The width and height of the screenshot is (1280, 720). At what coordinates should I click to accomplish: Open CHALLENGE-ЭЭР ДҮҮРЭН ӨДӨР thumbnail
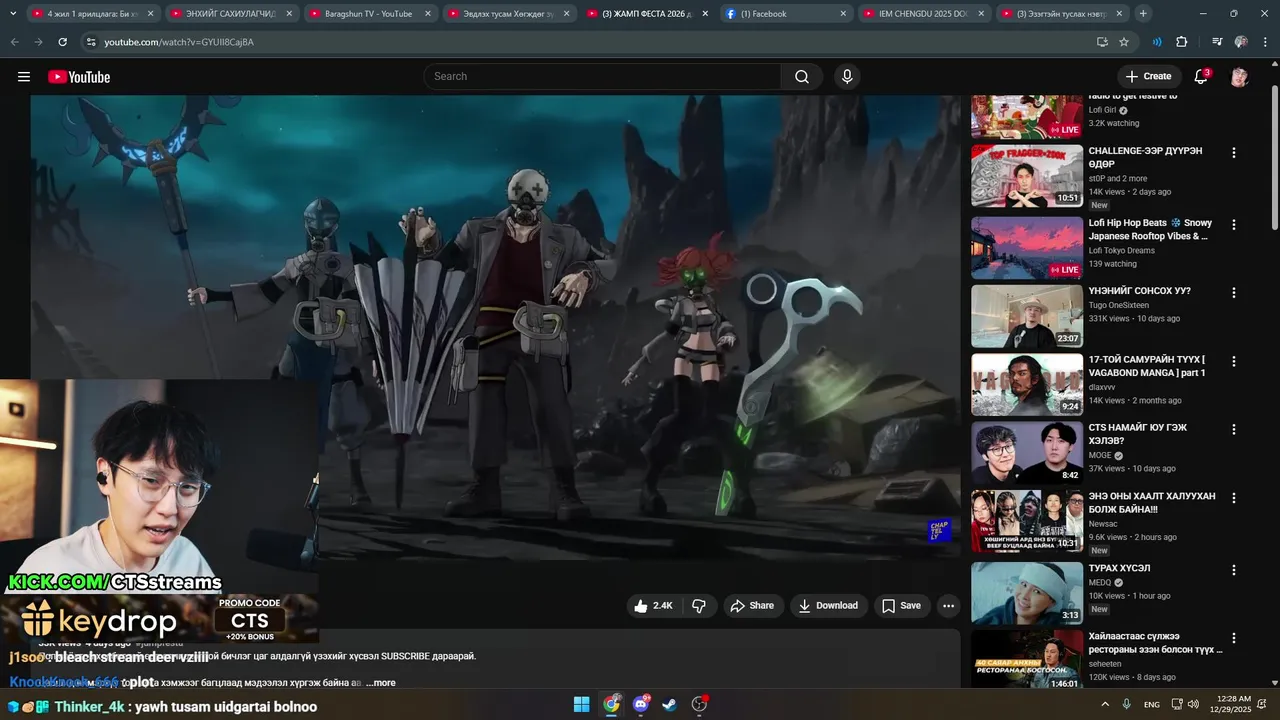coord(1027,176)
